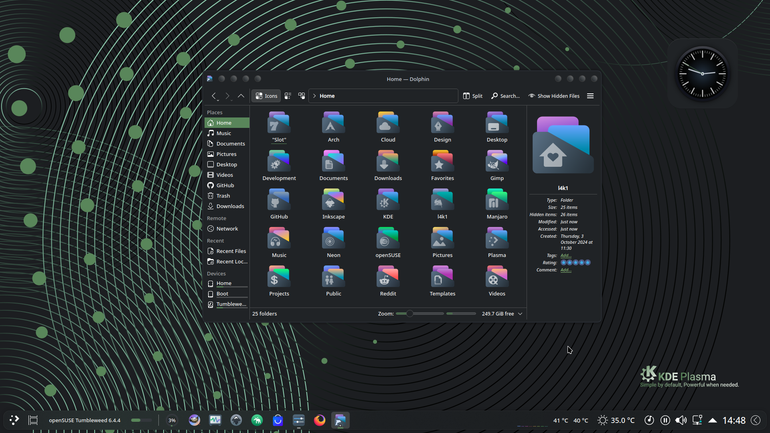
Task: Click the 14:48 digital clock
Action: [734, 420]
